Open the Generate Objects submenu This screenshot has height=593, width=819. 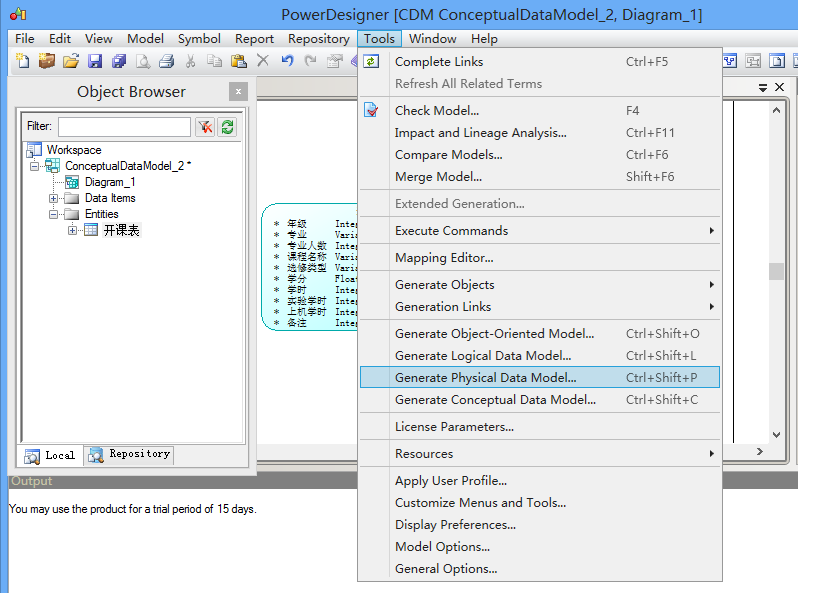pos(711,285)
